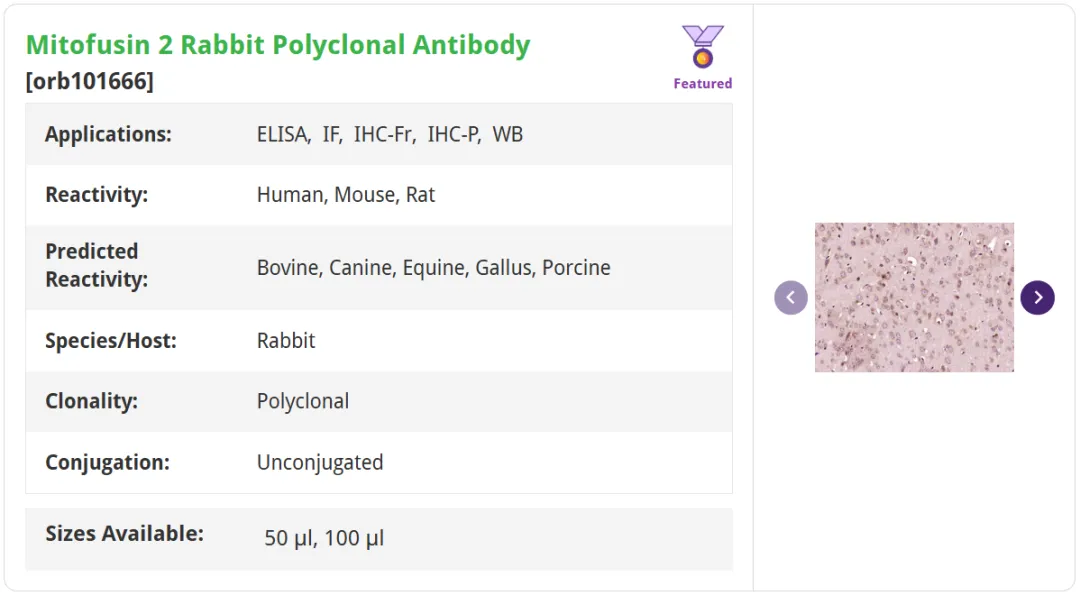Viewport: 1080px width, 595px height.
Task: Click the purple Featured label
Action: coord(703,83)
